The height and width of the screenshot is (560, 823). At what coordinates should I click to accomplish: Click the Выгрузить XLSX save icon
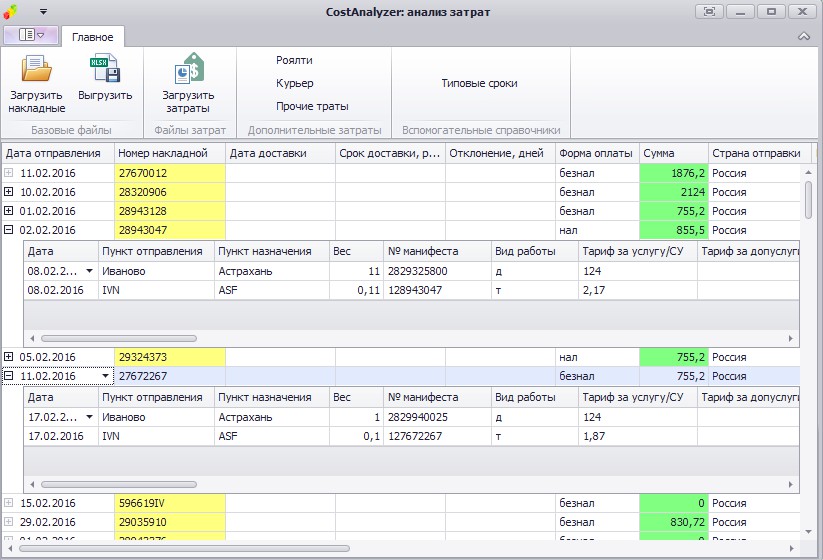(105, 70)
